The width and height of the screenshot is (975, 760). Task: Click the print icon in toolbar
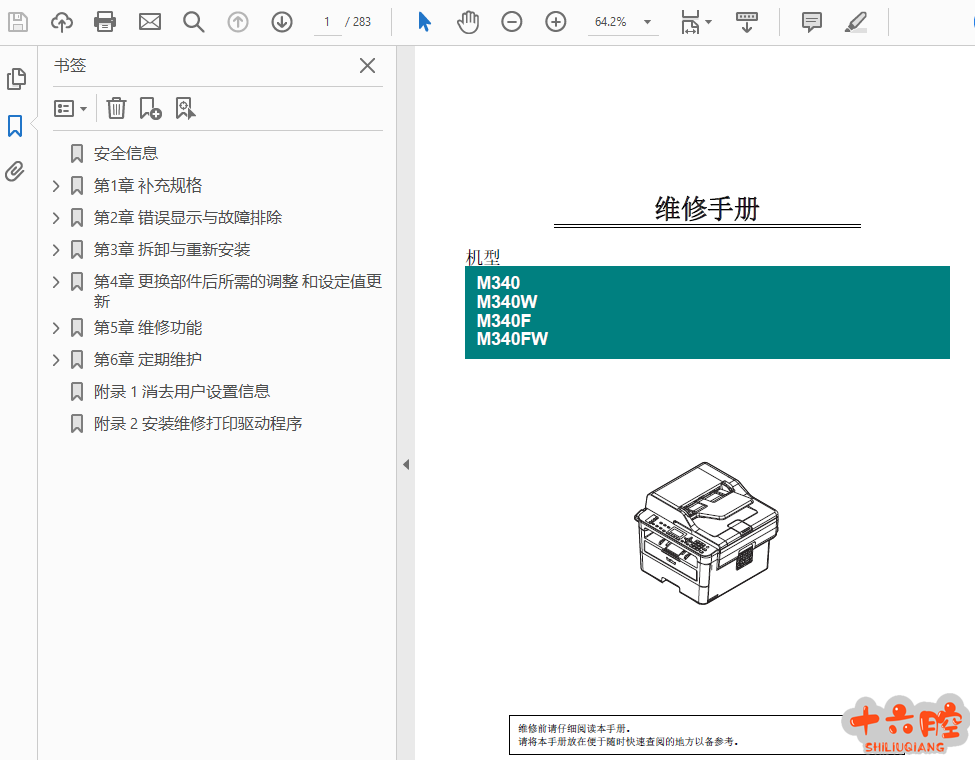click(x=105, y=21)
